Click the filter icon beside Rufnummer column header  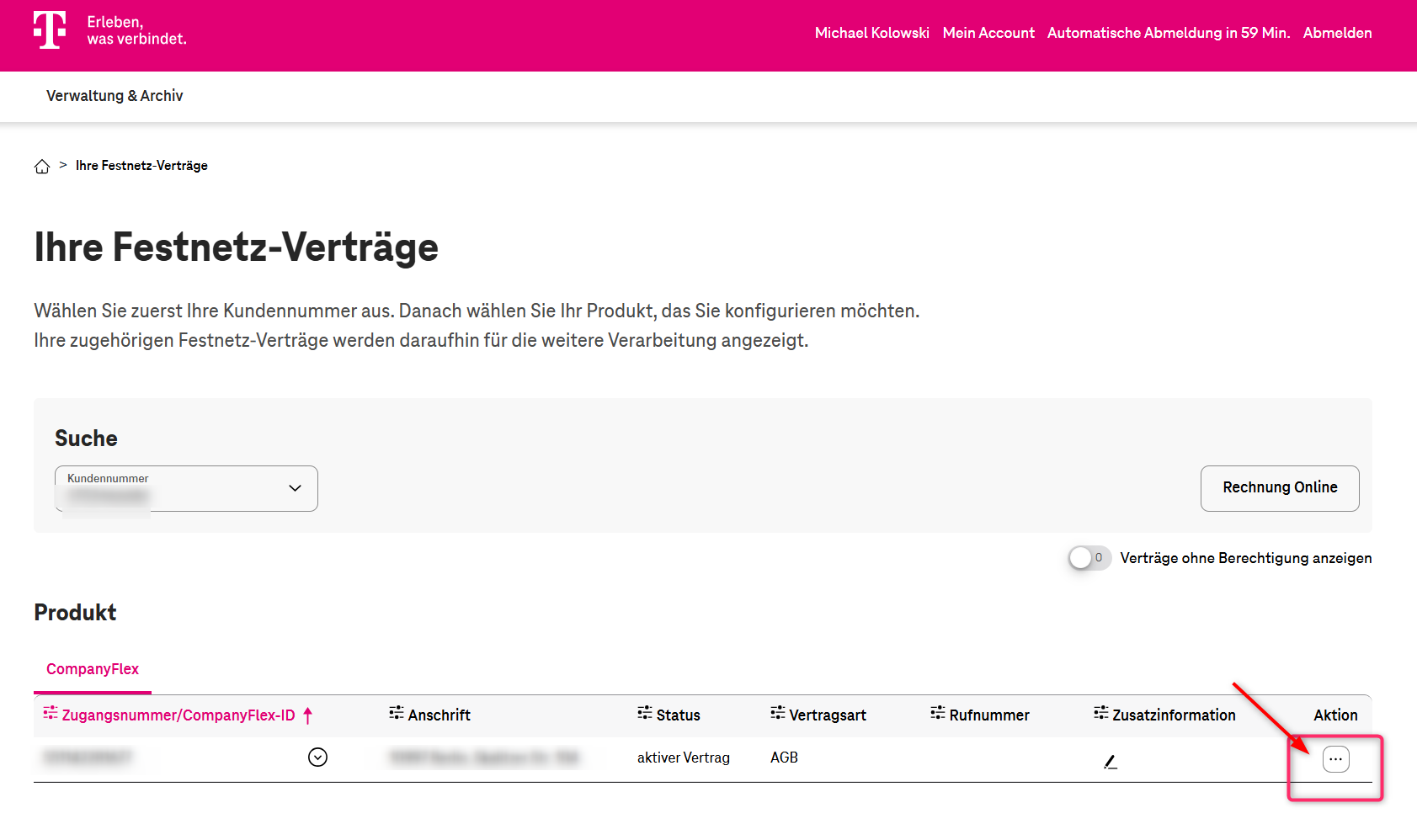(936, 714)
